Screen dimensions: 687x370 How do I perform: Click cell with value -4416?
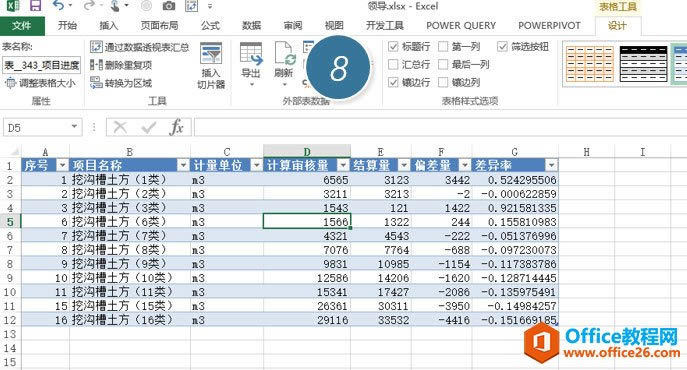442,320
